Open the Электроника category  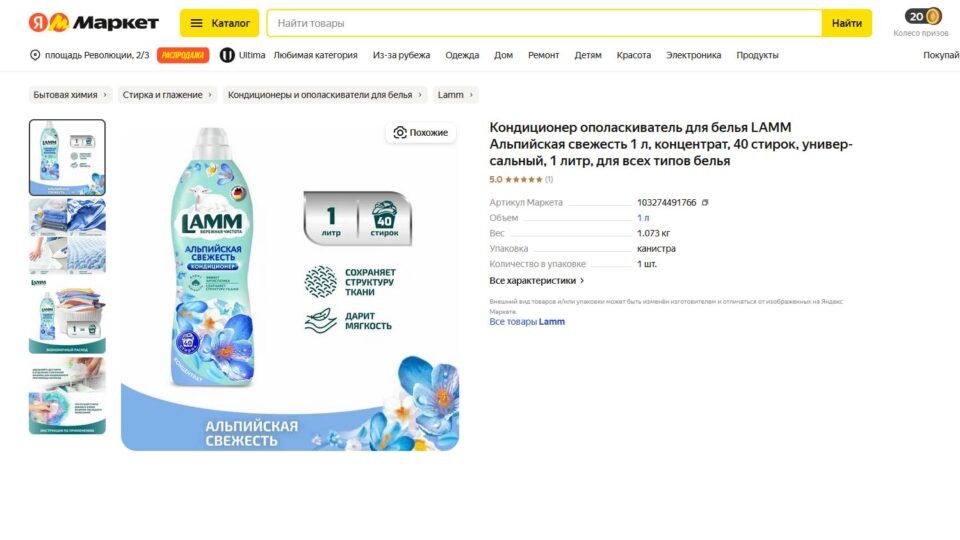click(x=693, y=55)
